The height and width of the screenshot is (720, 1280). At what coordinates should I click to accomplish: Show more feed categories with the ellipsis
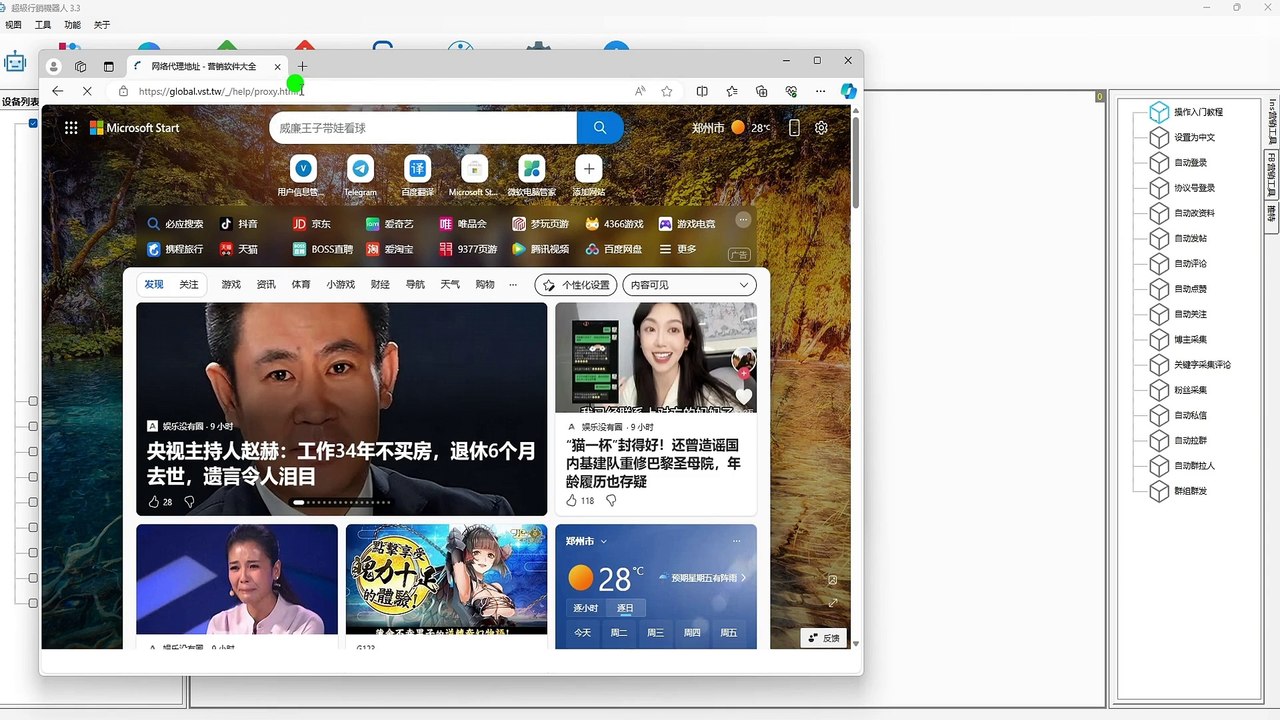click(513, 285)
